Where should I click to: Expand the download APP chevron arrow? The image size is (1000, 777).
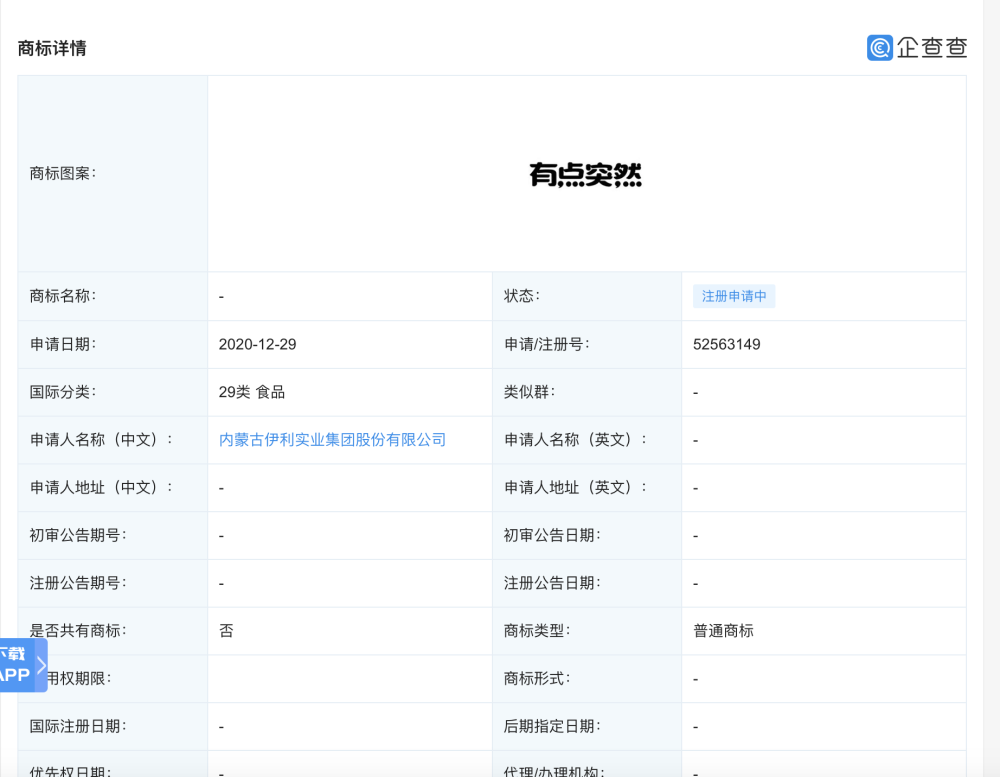41,665
